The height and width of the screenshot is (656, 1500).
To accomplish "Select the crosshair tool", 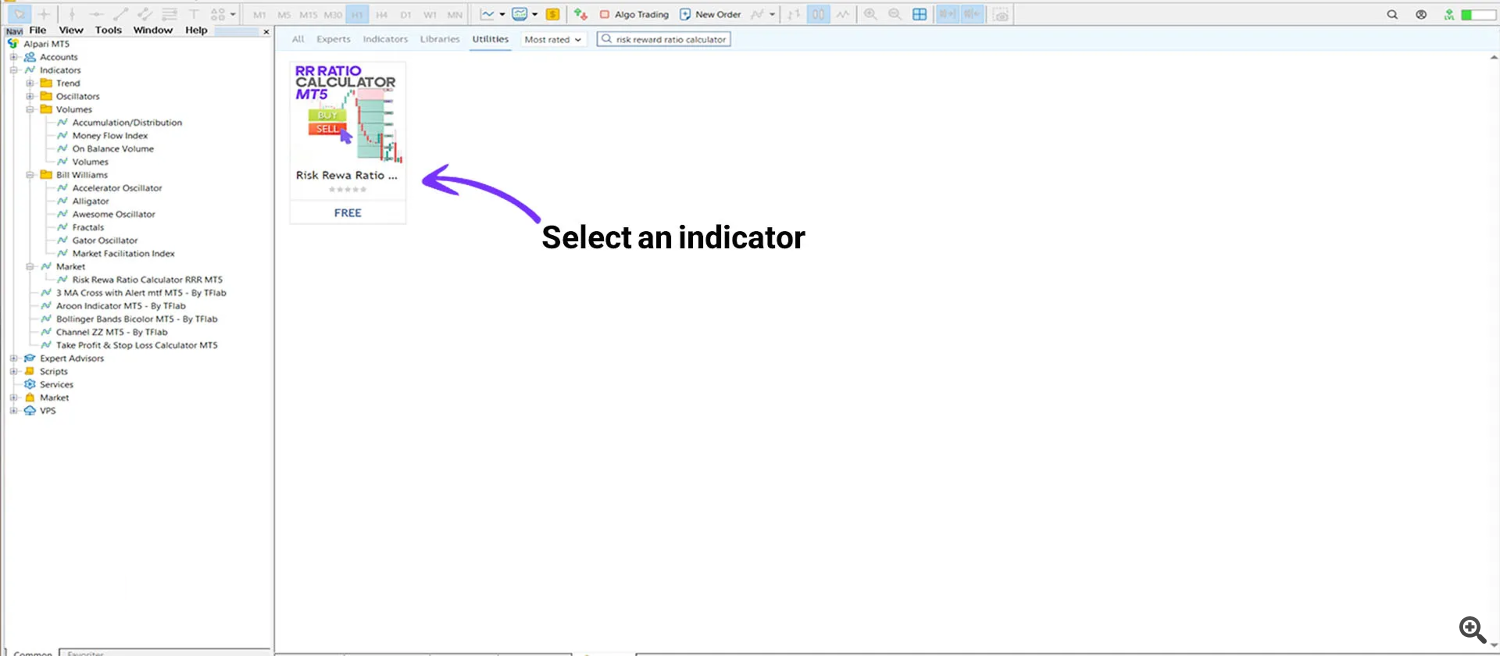I will 44,14.
